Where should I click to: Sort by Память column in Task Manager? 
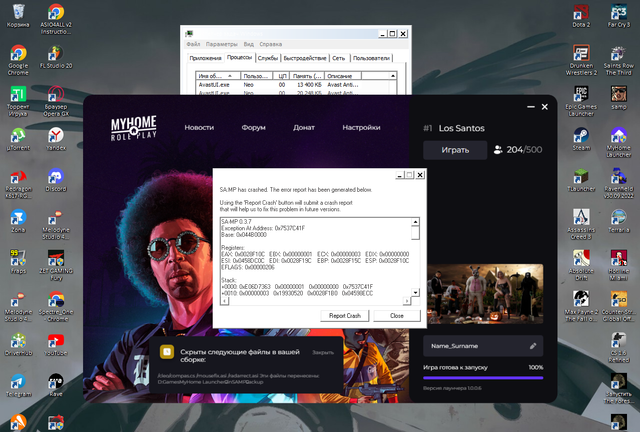click(x=307, y=76)
